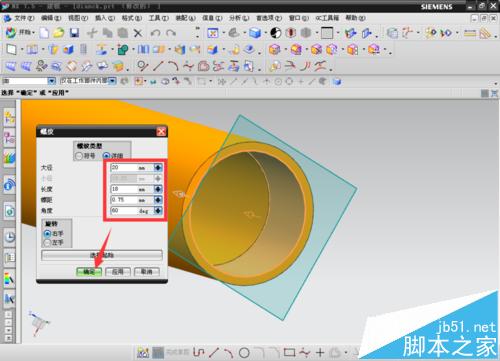Open the work part scope filter dropdown
Viewport: 500px width, 361px height.
point(112,81)
